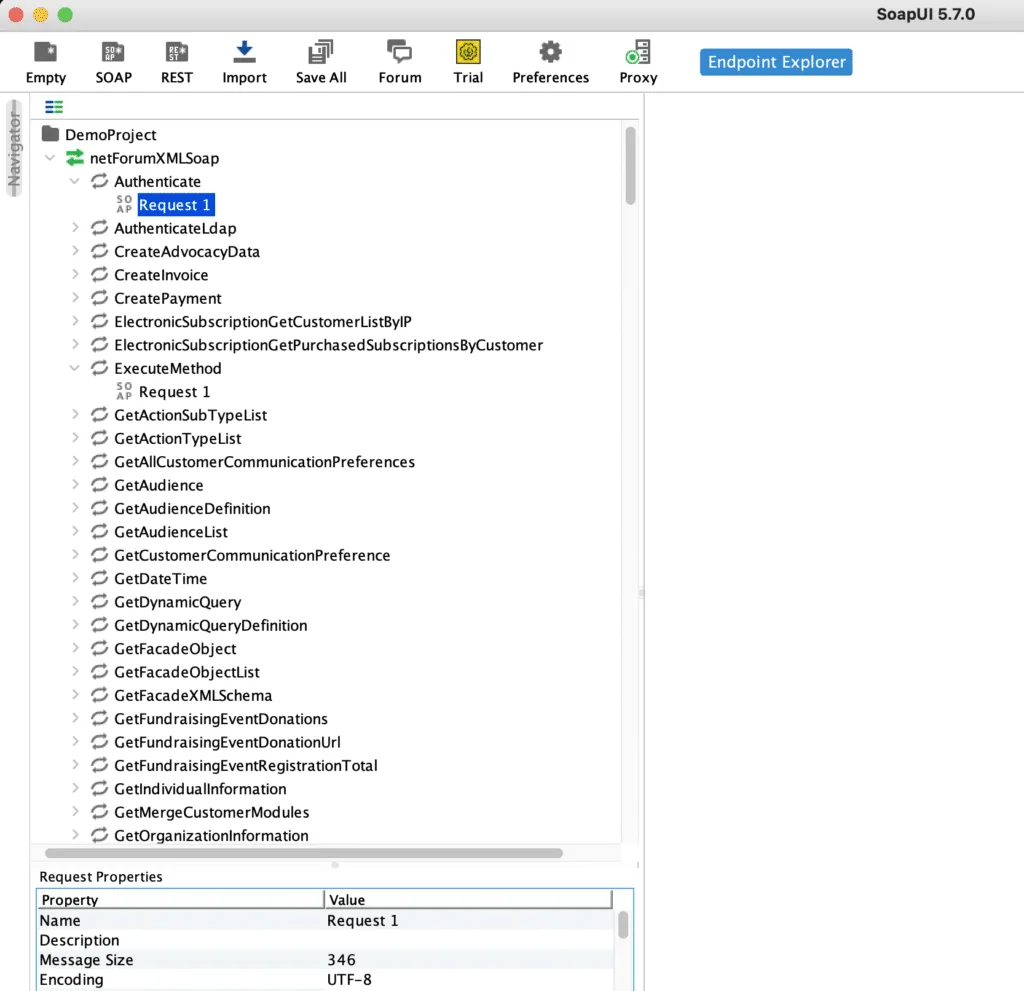Image resolution: width=1024 pixels, height=991 pixels.
Task: Collapse the Authenticate operation
Action: [75, 181]
